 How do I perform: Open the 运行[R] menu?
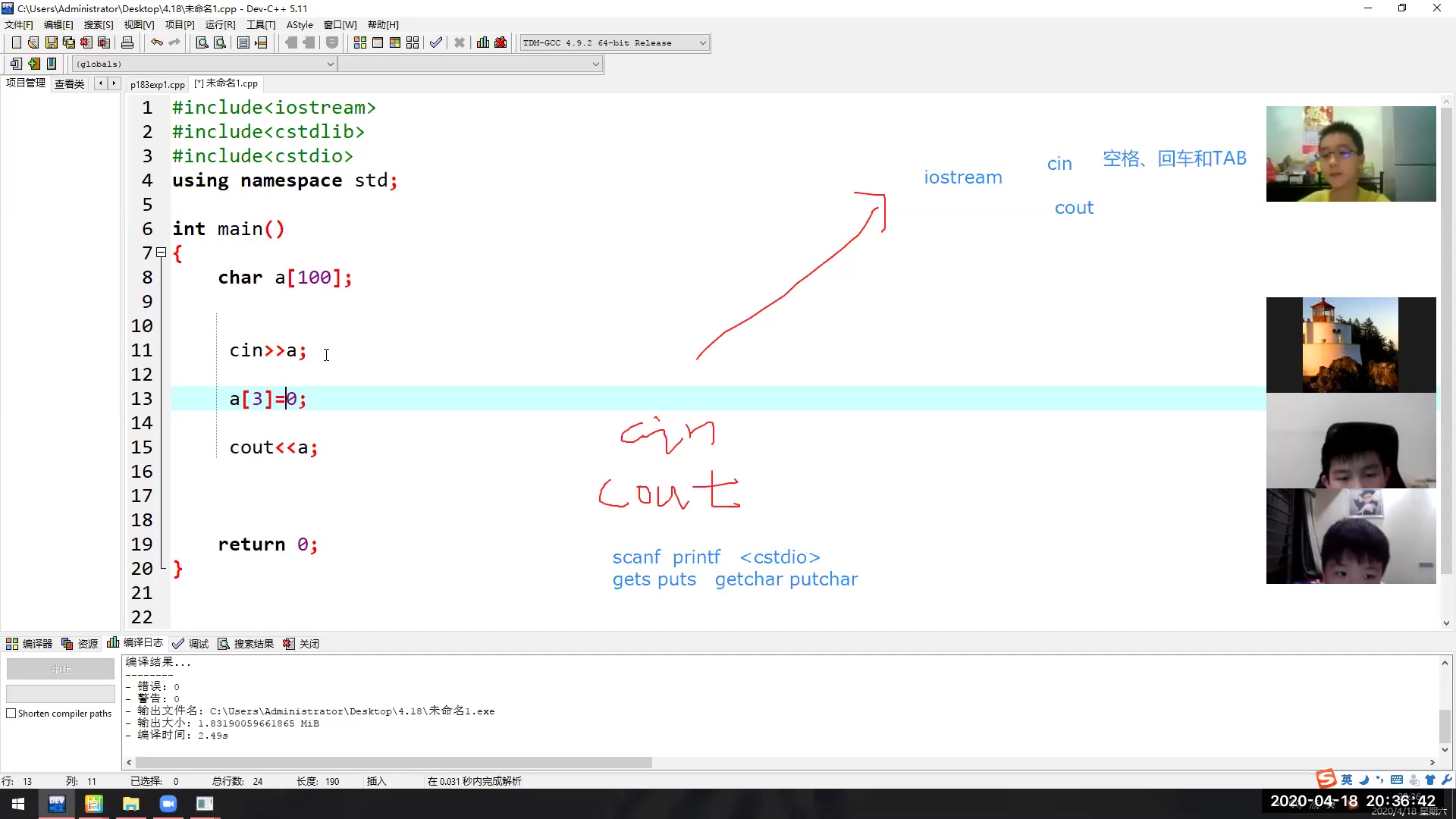tap(220, 24)
